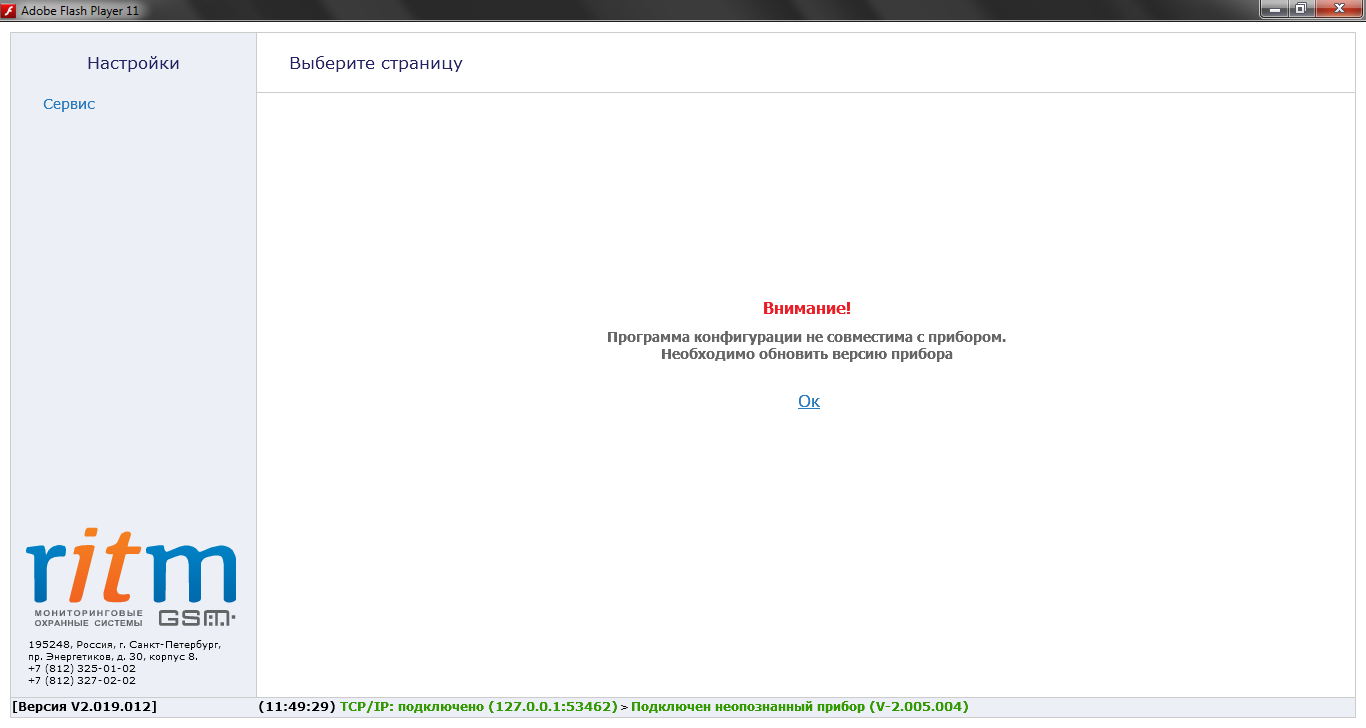The height and width of the screenshot is (728, 1366).
Task: Confirm the warning by clicking Ок
Action: point(808,401)
